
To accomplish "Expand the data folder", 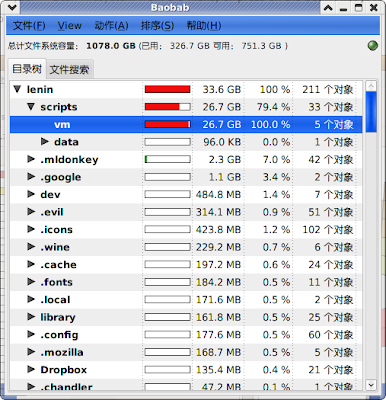I will point(45,142).
